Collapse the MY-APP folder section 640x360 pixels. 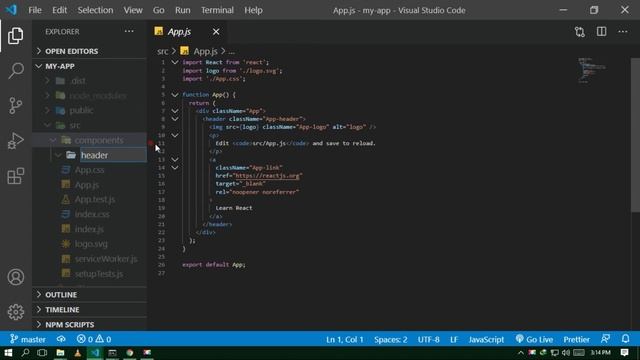90,66
